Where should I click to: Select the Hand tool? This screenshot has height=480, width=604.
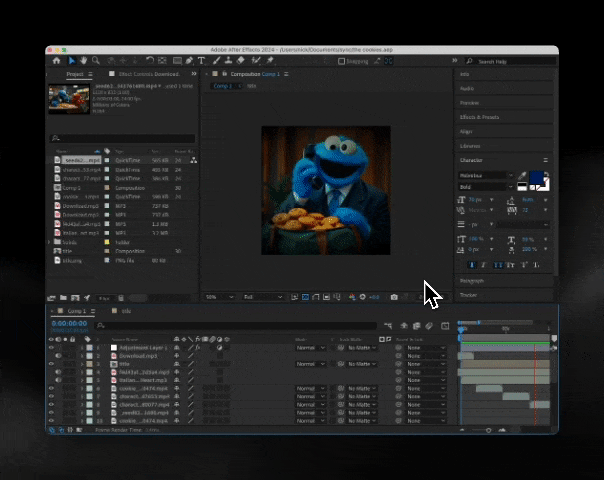point(84,60)
